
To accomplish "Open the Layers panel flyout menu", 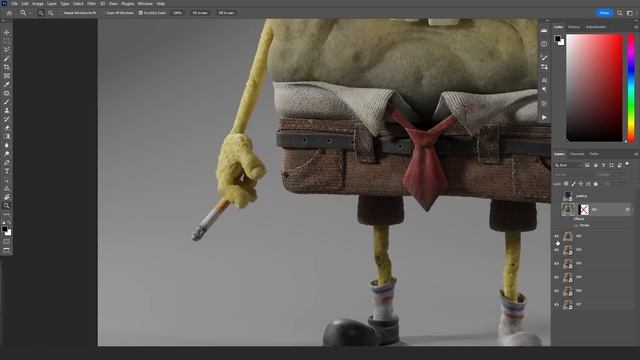I will (636, 154).
